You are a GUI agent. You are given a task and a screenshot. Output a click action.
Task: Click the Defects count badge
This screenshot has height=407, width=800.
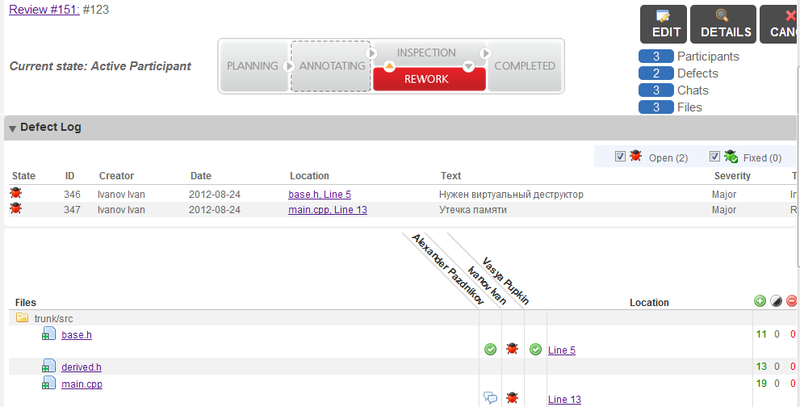coord(656,73)
